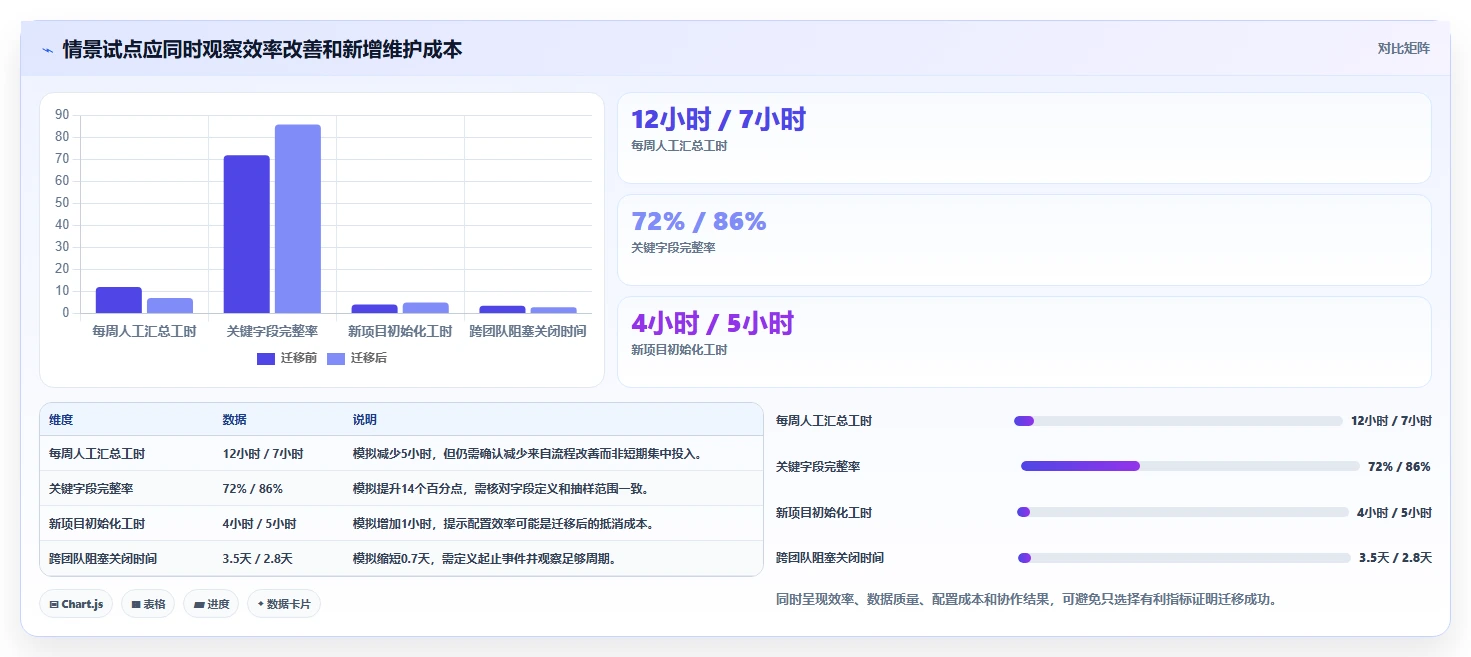Click the 新项目初始化工时 progress bar
1471x657 pixels.
pos(1183,512)
